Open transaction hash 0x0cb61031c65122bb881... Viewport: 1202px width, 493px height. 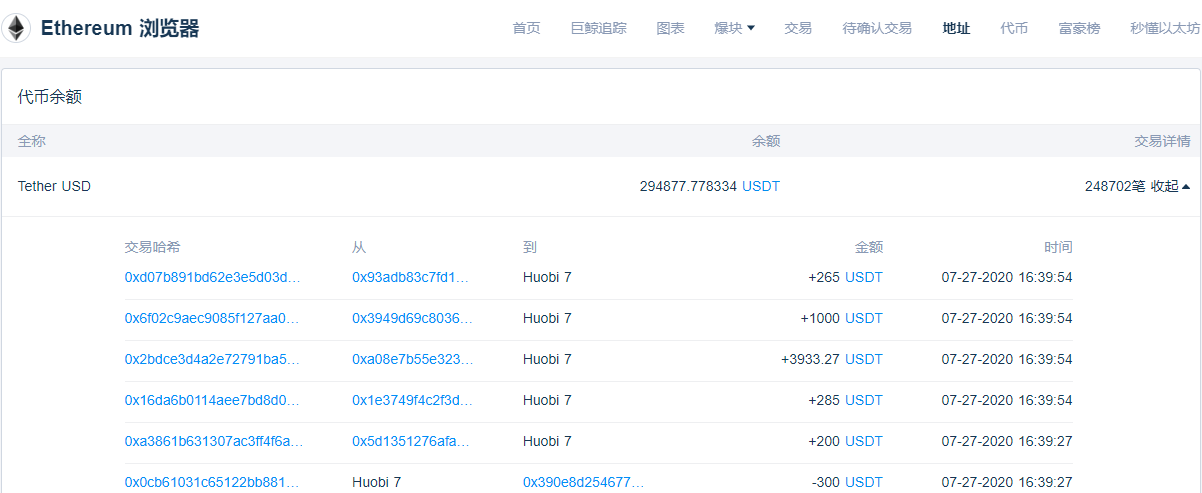tap(212, 482)
